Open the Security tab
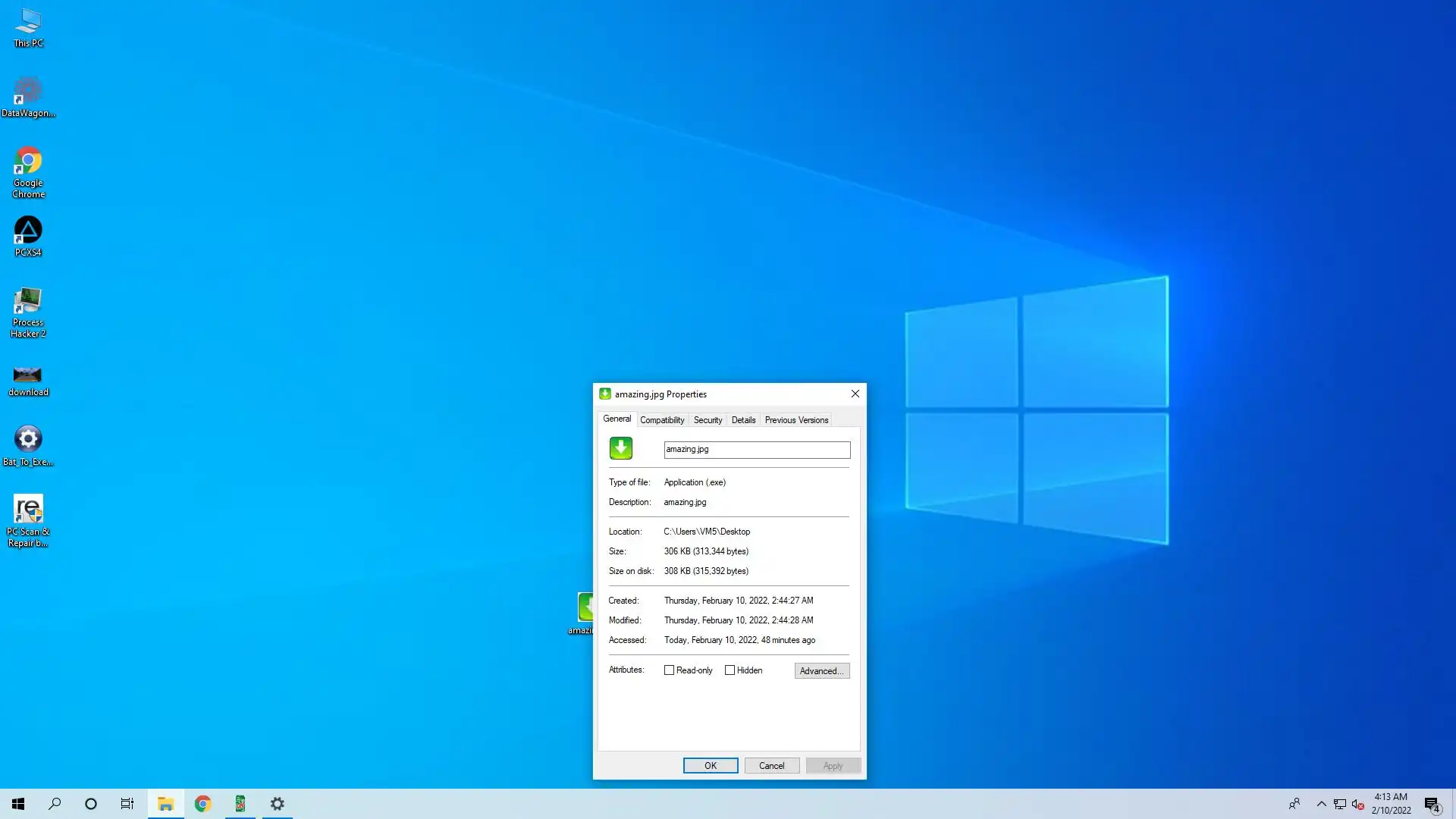The height and width of the screenshot is (819, 1456). point(708,420)
